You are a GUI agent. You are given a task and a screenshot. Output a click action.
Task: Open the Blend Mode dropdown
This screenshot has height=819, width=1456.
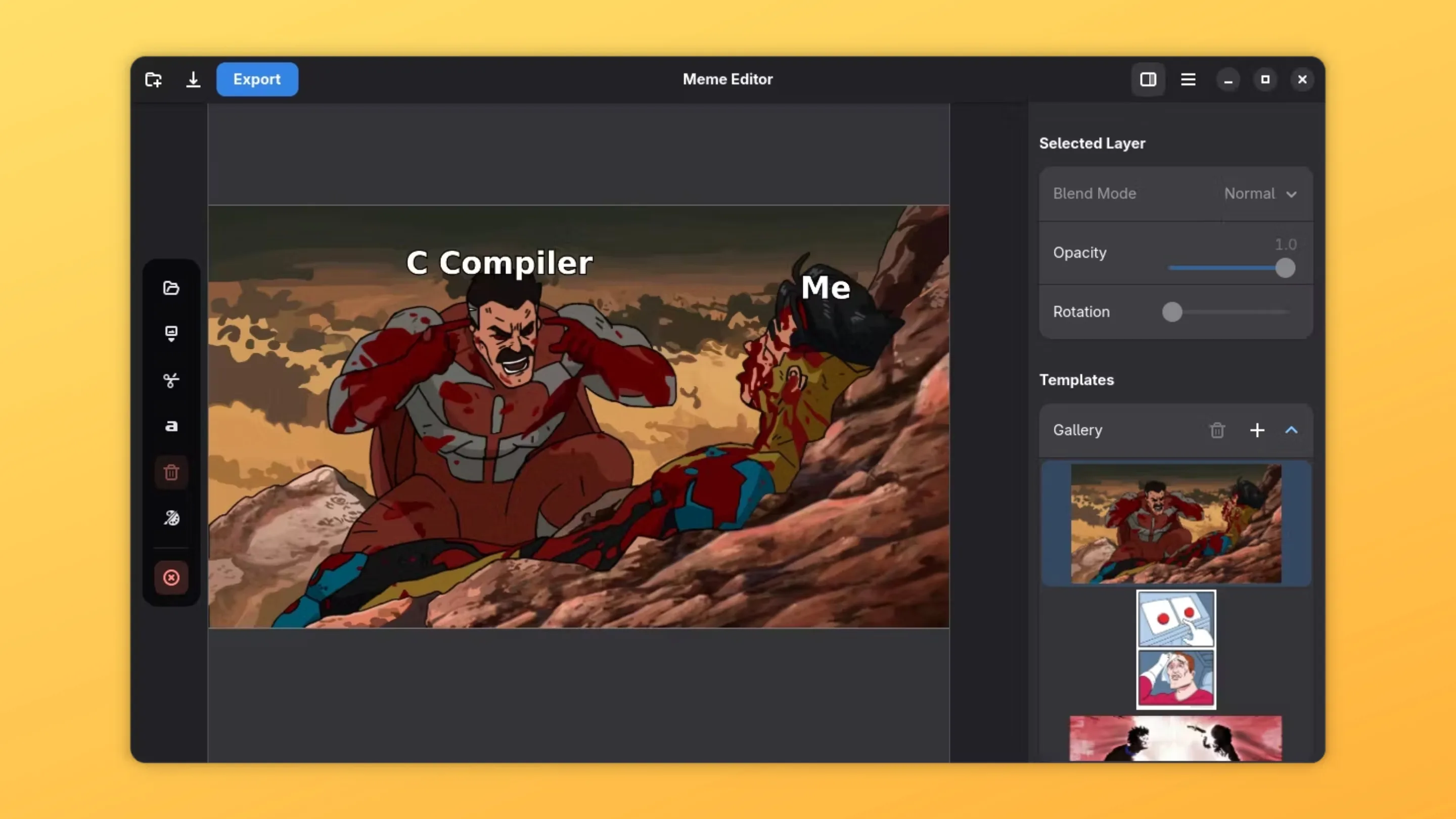(1261, 193)
